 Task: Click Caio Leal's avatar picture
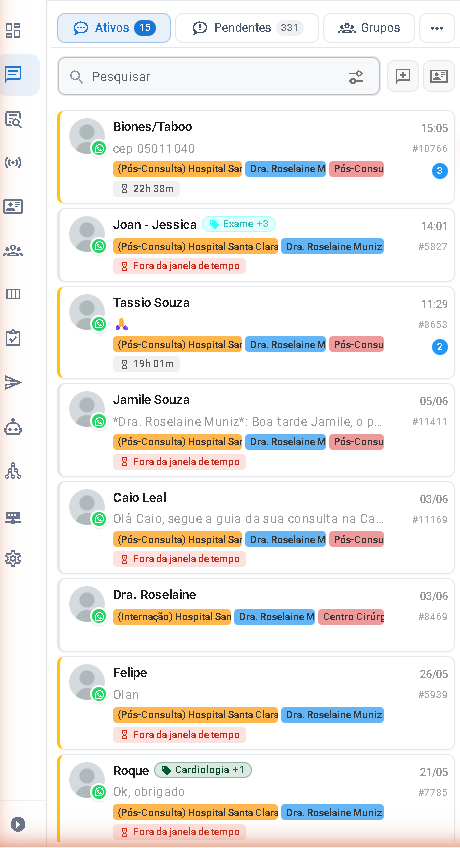86,507
